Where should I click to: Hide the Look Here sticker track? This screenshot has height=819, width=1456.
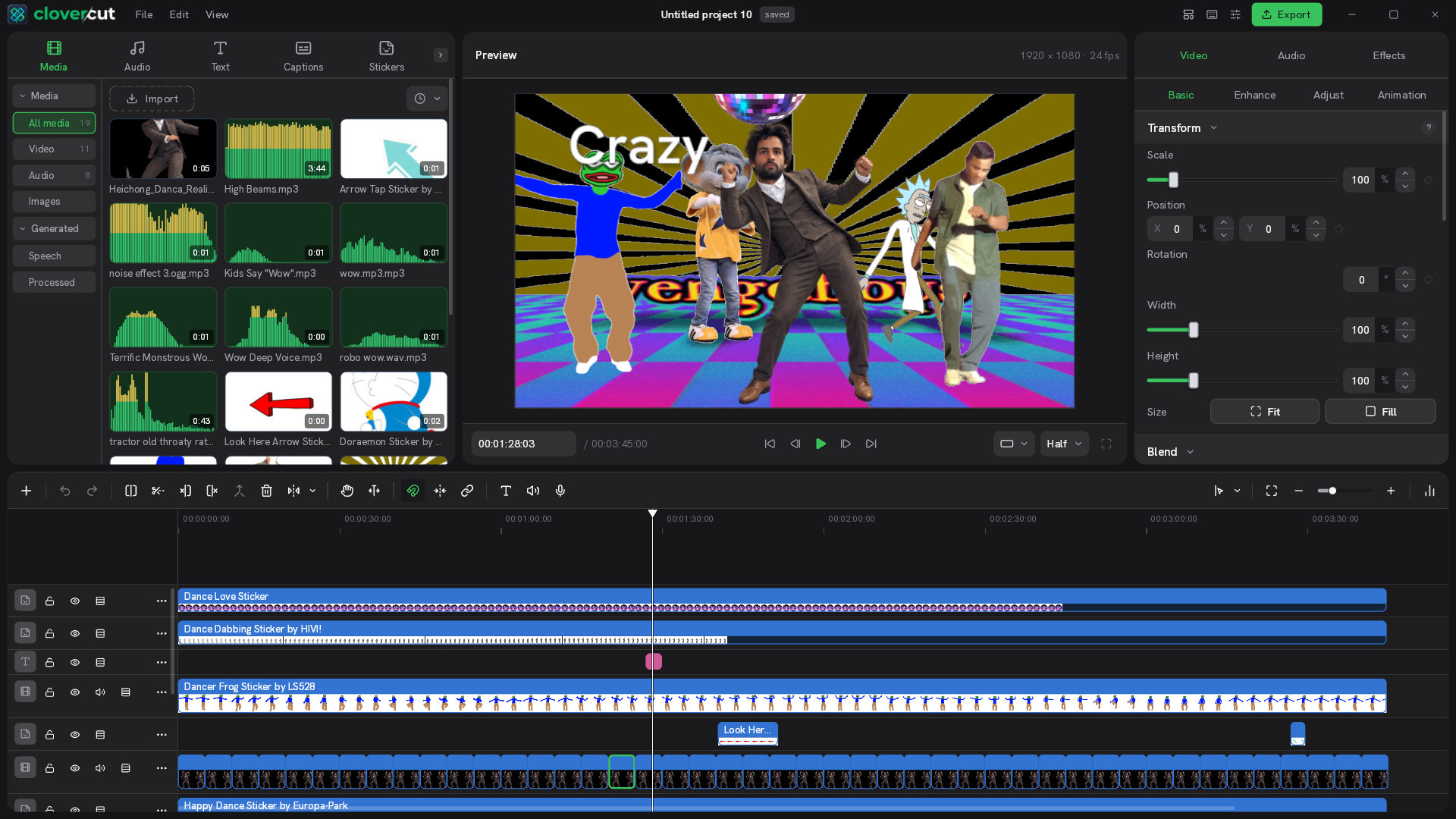click(x=75, y=735)
